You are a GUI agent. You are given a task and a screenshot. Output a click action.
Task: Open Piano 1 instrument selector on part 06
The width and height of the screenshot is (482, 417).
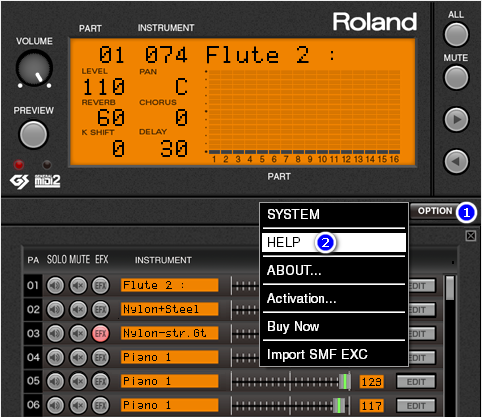click(169, 405)
